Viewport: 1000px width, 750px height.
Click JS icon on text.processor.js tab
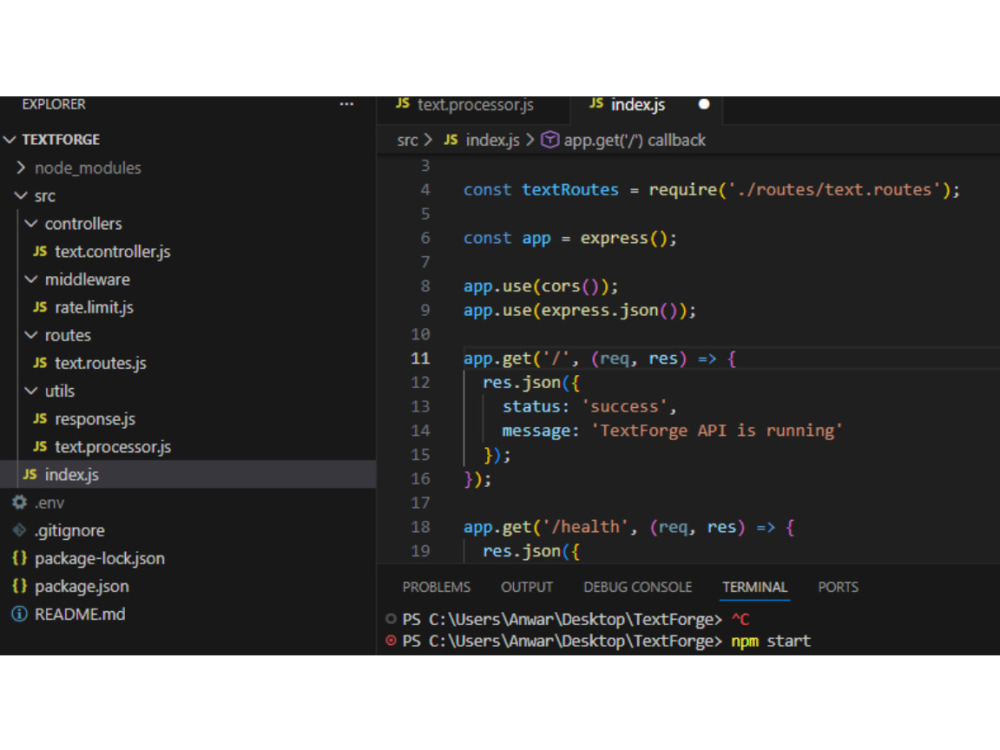pyautogui.click(x=402, y=103)
